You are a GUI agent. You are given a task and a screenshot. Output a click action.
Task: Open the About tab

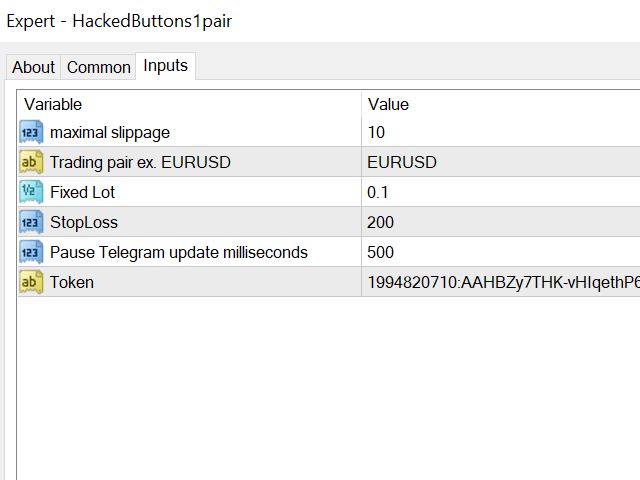tap(33, 67)
